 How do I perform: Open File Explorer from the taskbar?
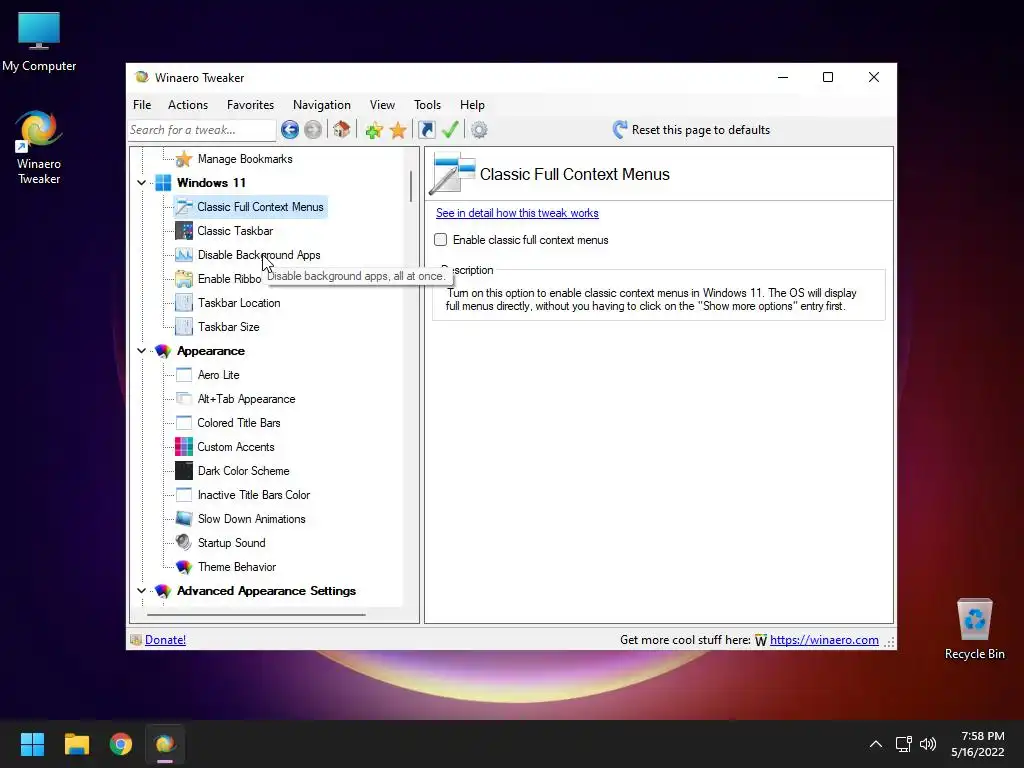pos(76,744)
